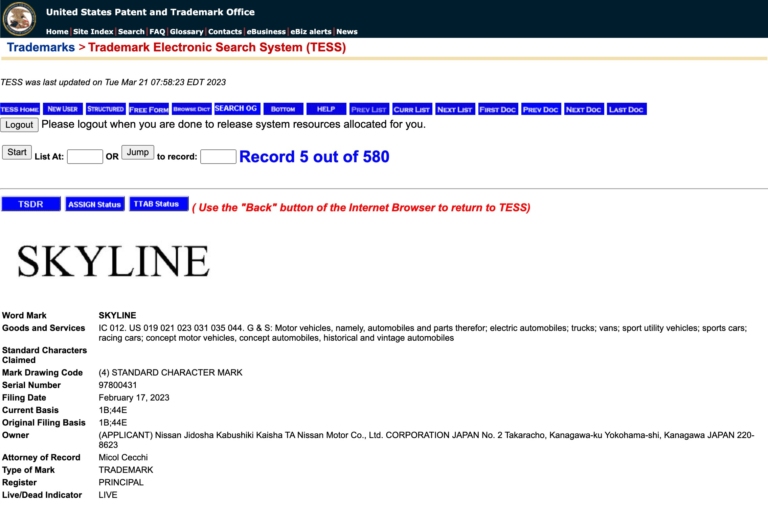Choose the Free Form search button
This screenshot has width=768, height=507.
tap(149, 109)
